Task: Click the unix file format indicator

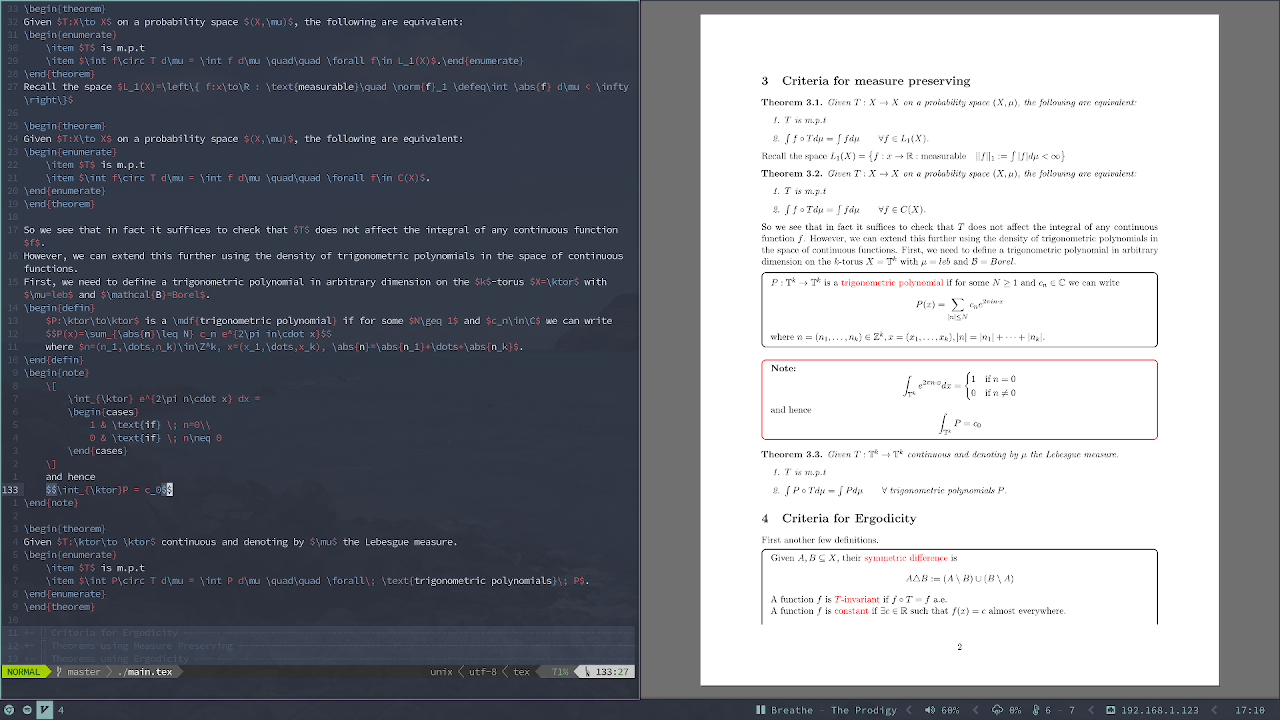Action: point(441,672)
